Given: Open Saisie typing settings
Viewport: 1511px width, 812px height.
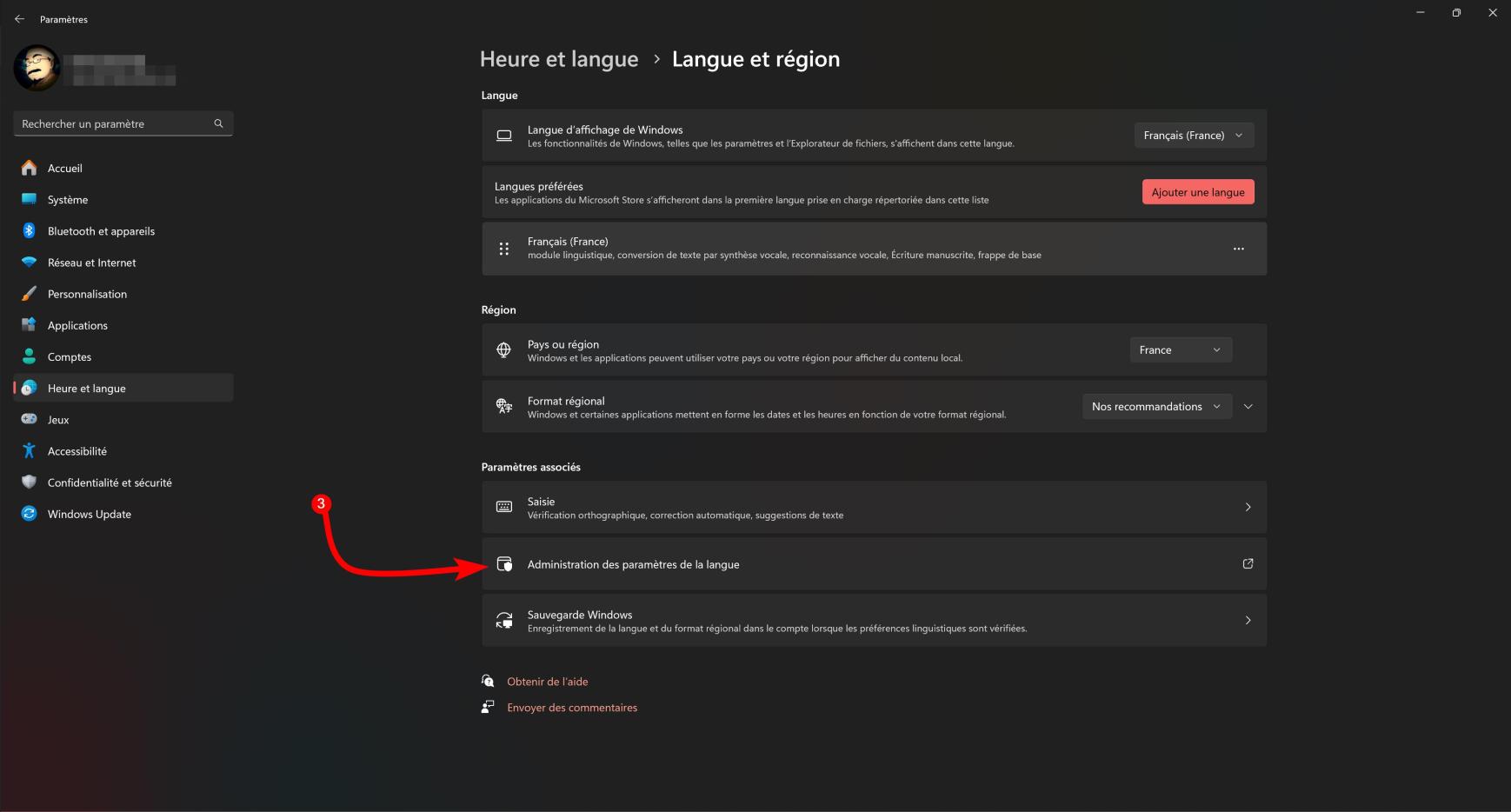Looking at the screenshot, I should pos(874,508).
